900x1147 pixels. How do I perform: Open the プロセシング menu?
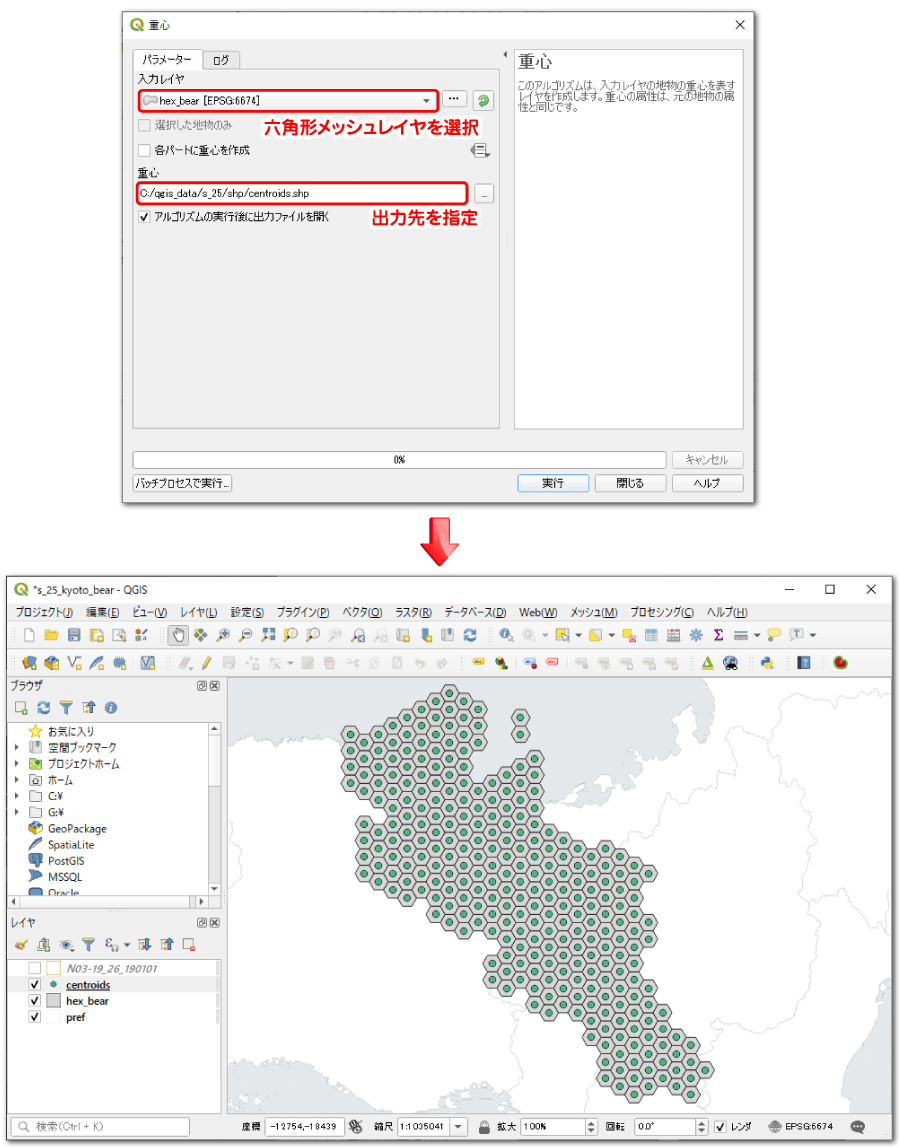pos(661,612)
